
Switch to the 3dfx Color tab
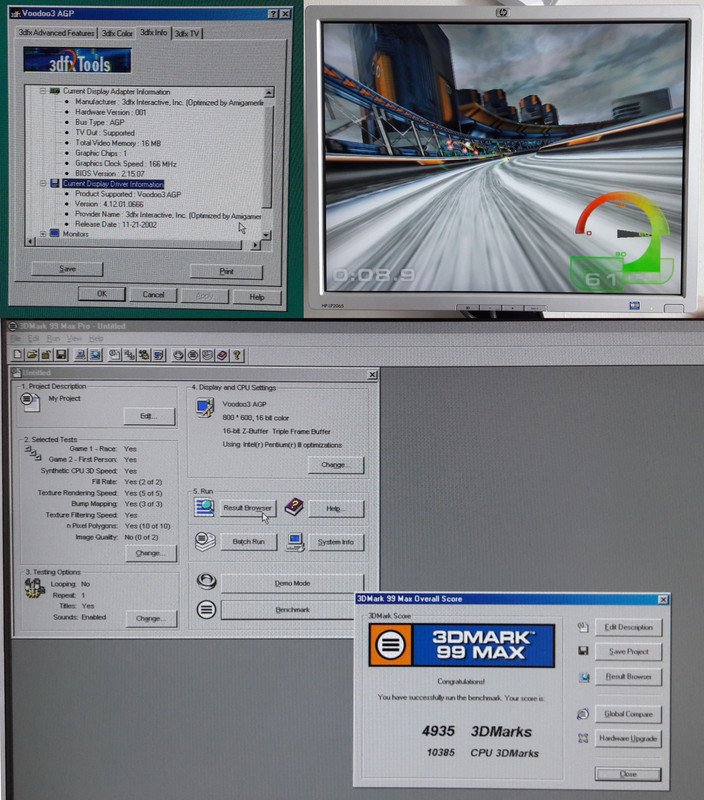[x=117, y=33]
